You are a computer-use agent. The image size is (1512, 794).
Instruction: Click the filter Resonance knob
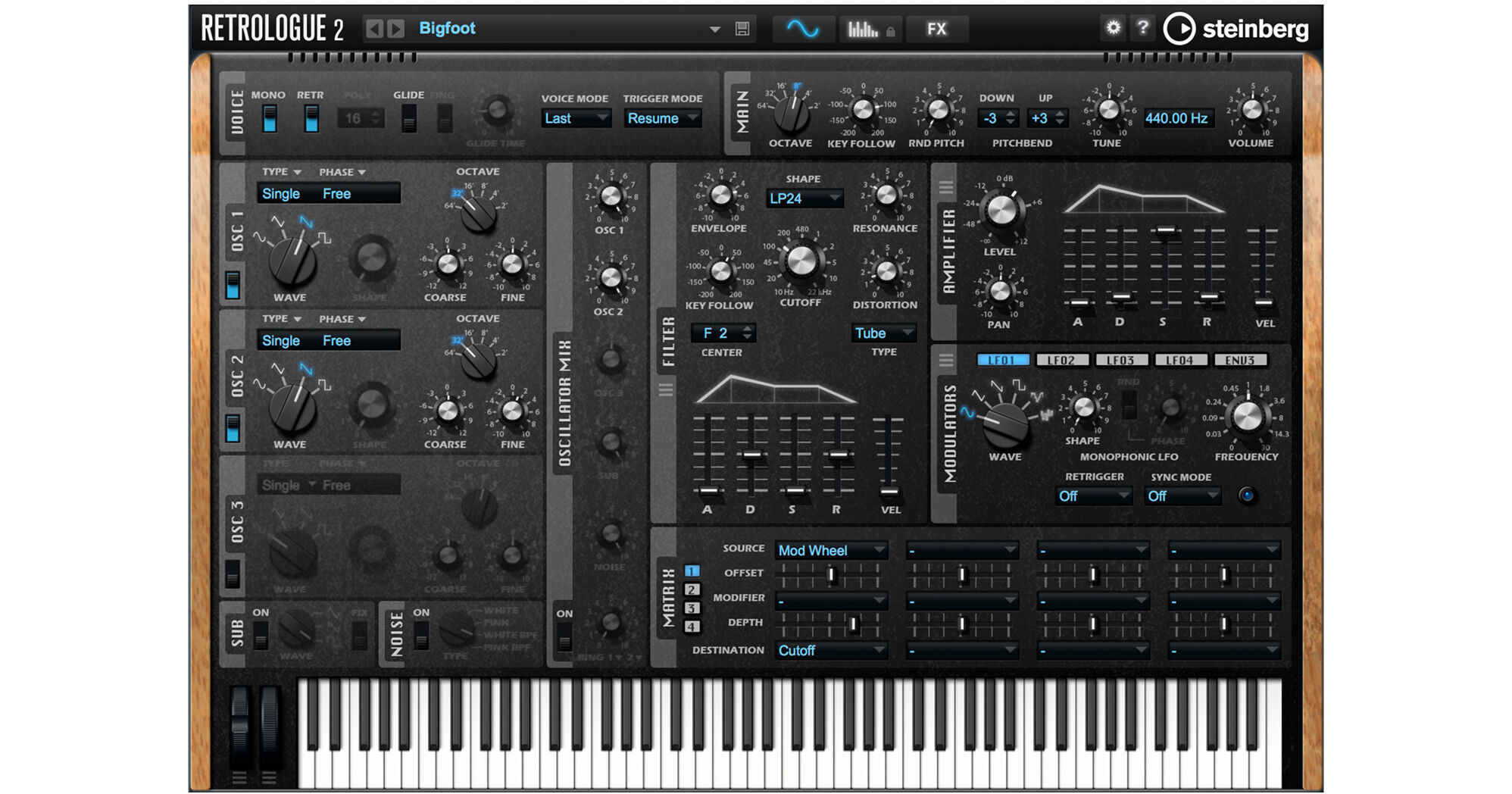tap(886, 195)
